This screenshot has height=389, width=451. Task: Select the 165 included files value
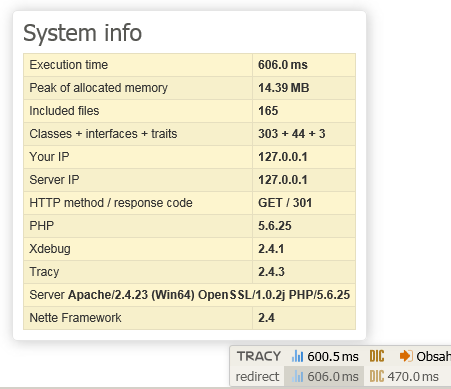pyautogui.click(x=268, y=111)
